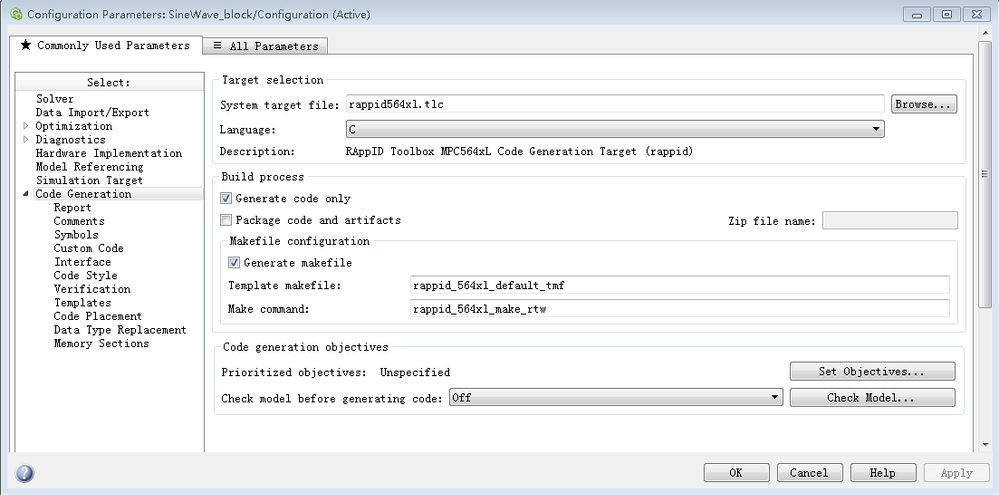The height and width of the screenshot is (495, 999).
Task: Click the Simulink icon in title bar
Action: 15,14
